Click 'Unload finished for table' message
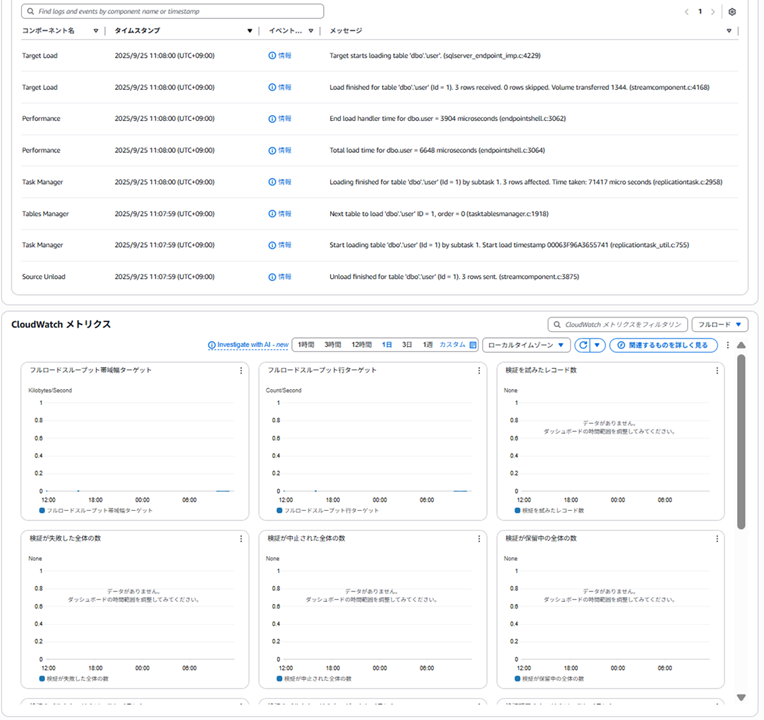 pyautogui.click(x=454, y=277)
